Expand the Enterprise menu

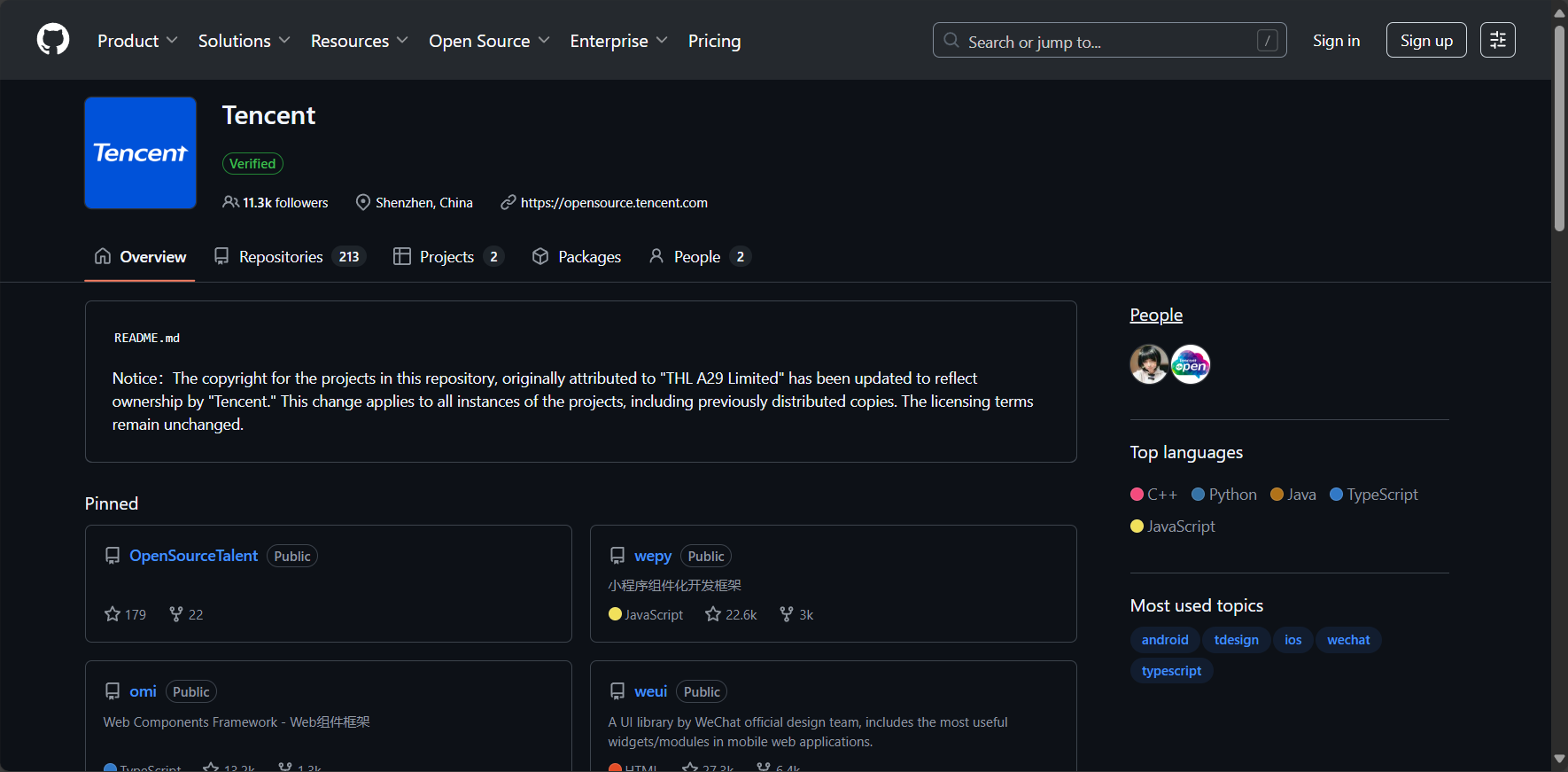tap(618, 41)
